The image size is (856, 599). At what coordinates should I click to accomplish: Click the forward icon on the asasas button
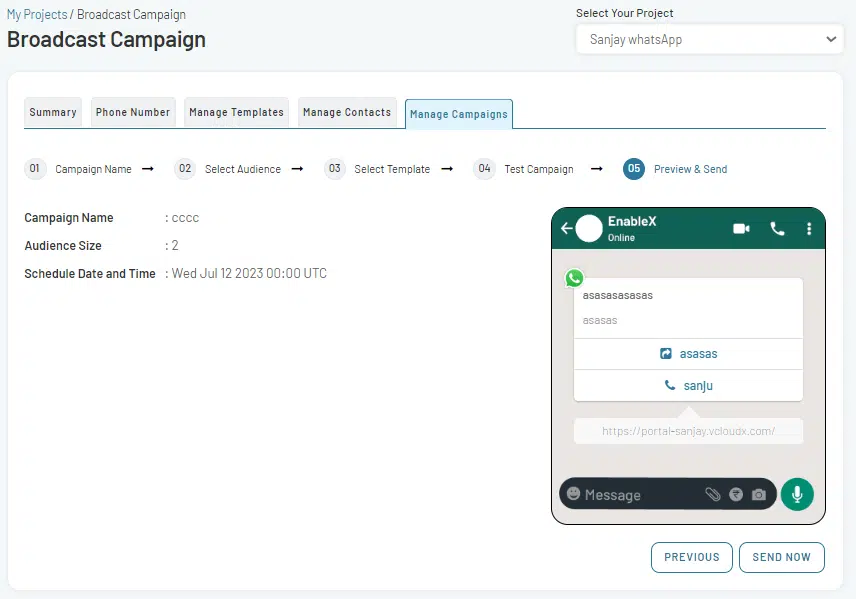[666, 353]
